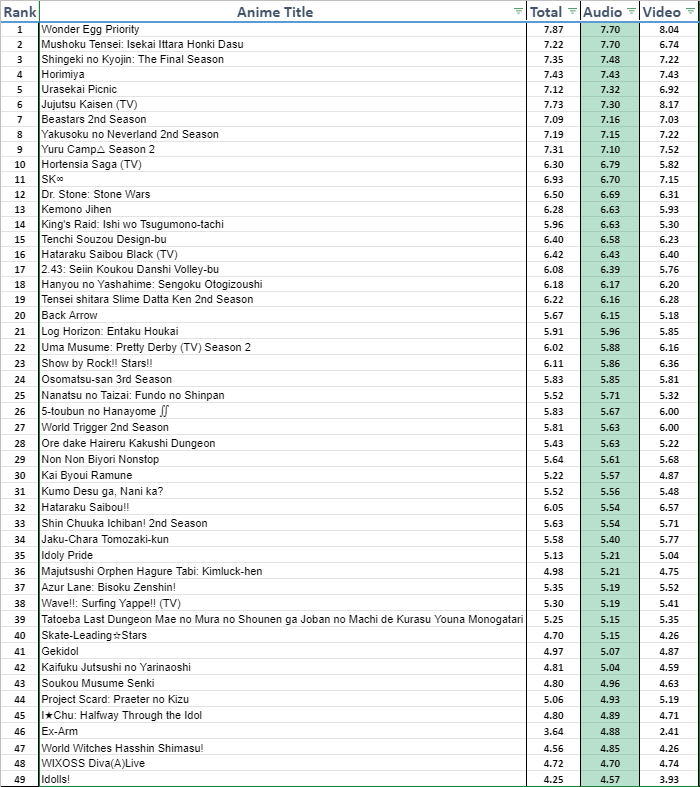Click the Gekidol title cell
This screenshot has width=700, height=787.
60,651
